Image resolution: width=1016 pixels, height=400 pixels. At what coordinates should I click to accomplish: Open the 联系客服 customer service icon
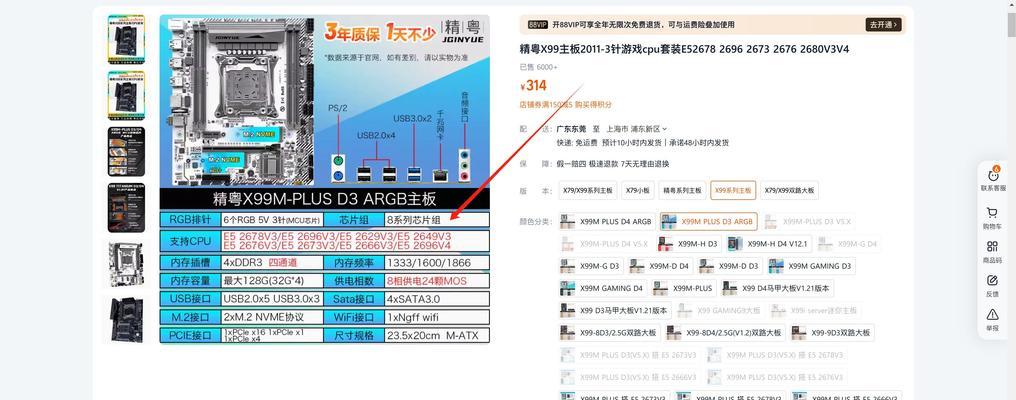[x=993, y=180]
